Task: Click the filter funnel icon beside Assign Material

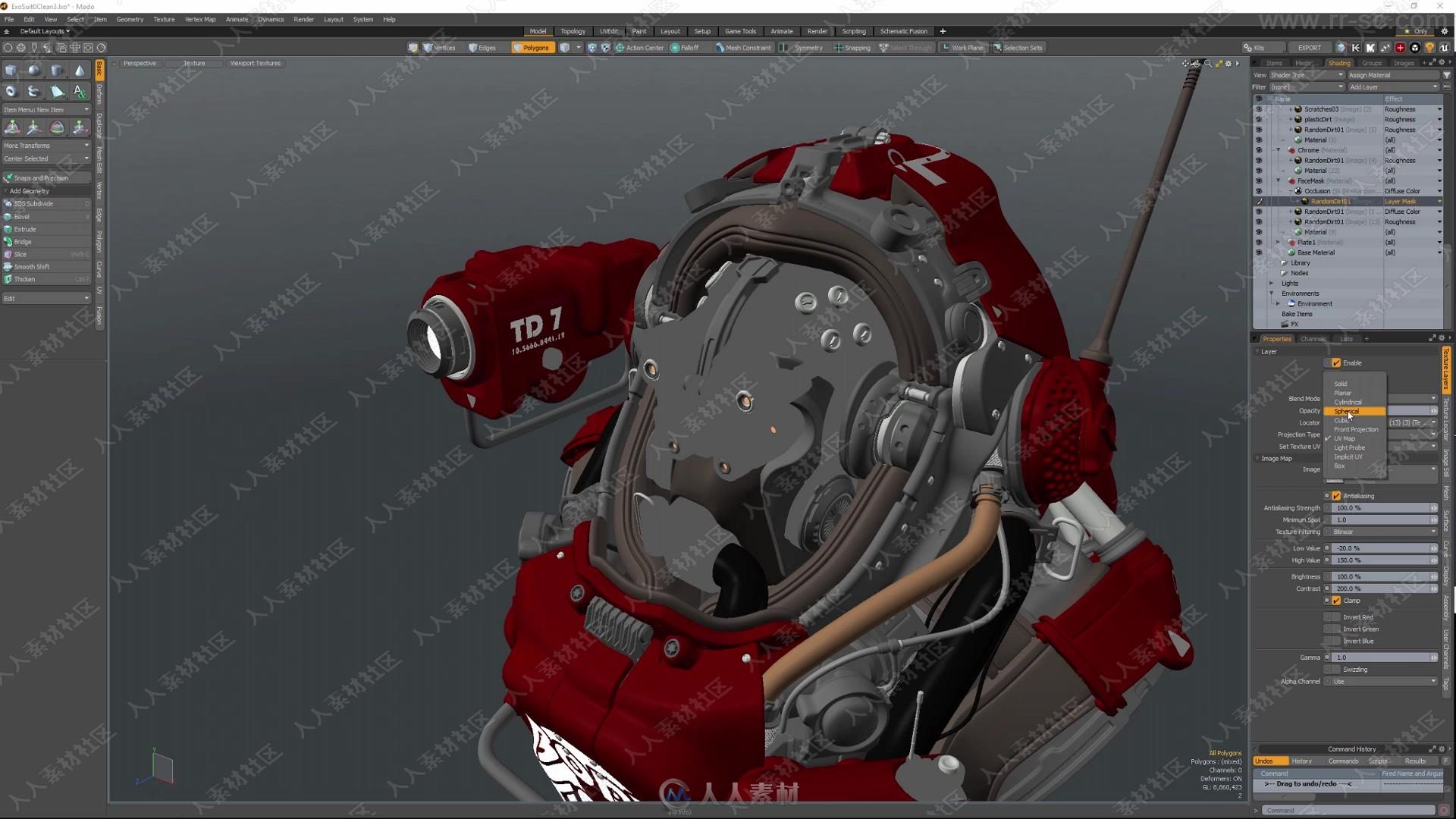Action: click(x=1447, y=75)
